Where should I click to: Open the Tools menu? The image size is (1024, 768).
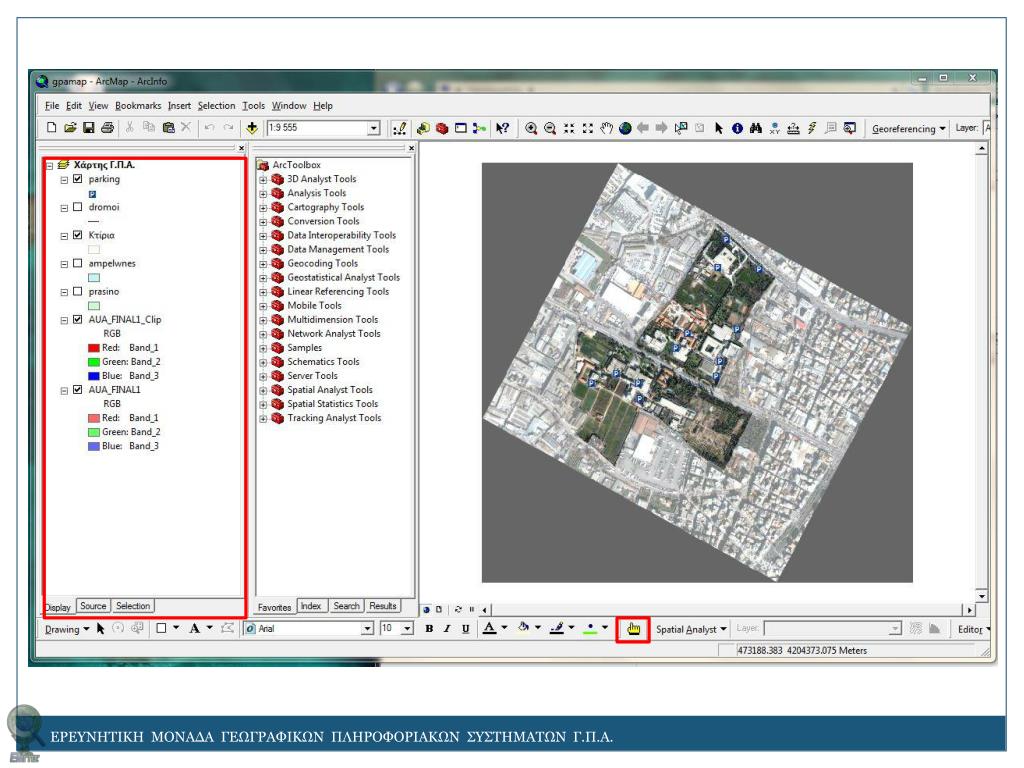pyautogui.click(x=253, y=106)
